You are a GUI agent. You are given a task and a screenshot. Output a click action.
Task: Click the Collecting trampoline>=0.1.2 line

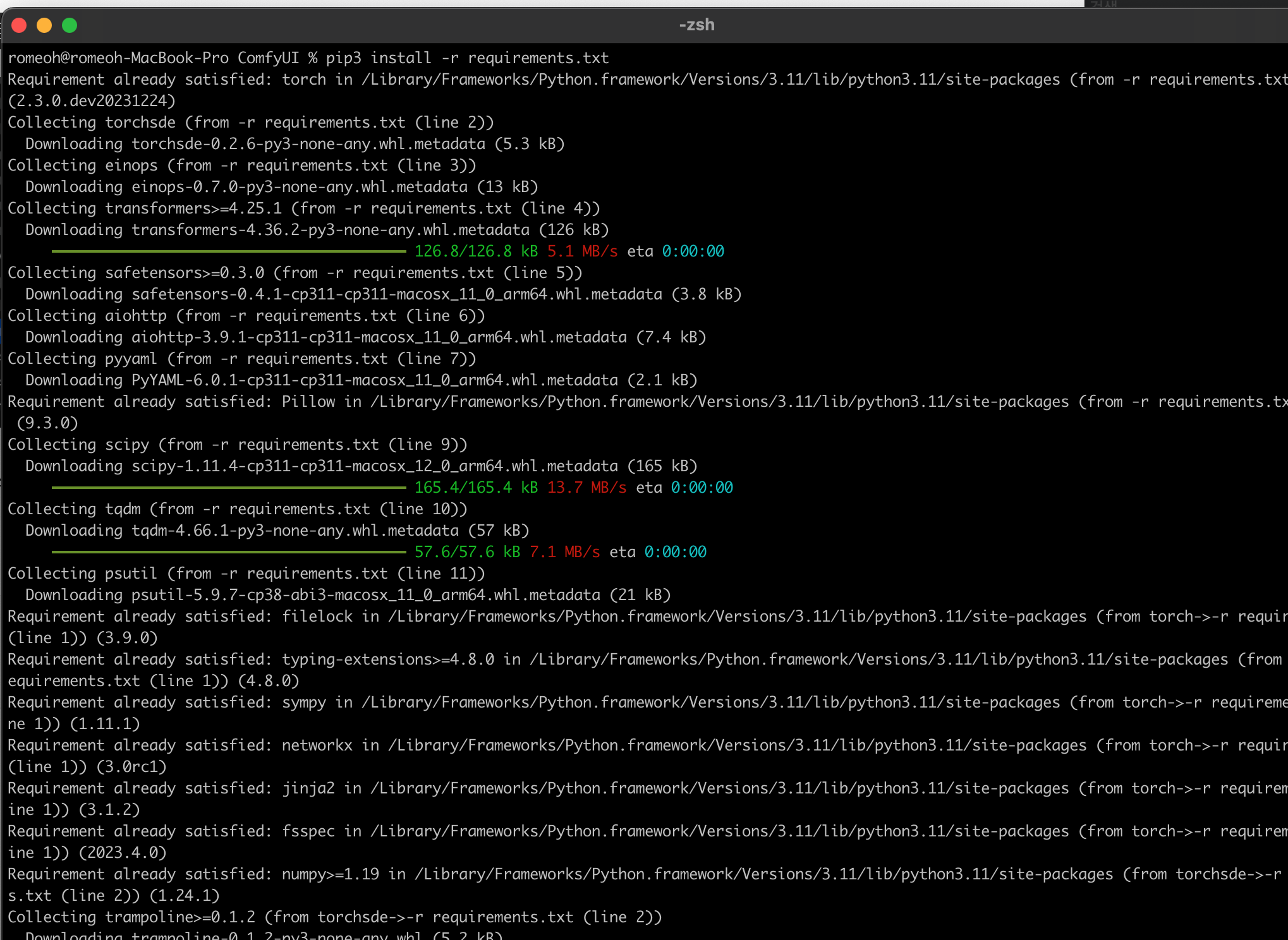tap(334, 917)
